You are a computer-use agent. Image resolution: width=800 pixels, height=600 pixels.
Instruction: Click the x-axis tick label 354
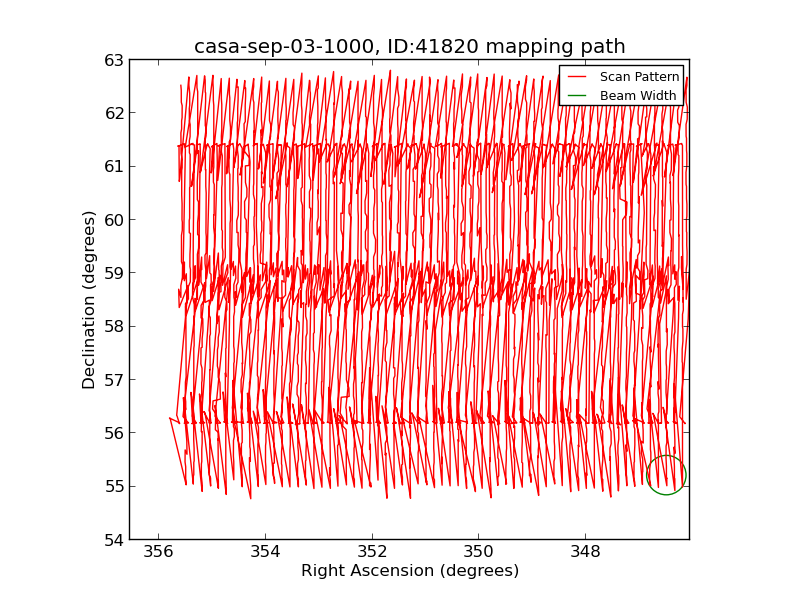265,552
